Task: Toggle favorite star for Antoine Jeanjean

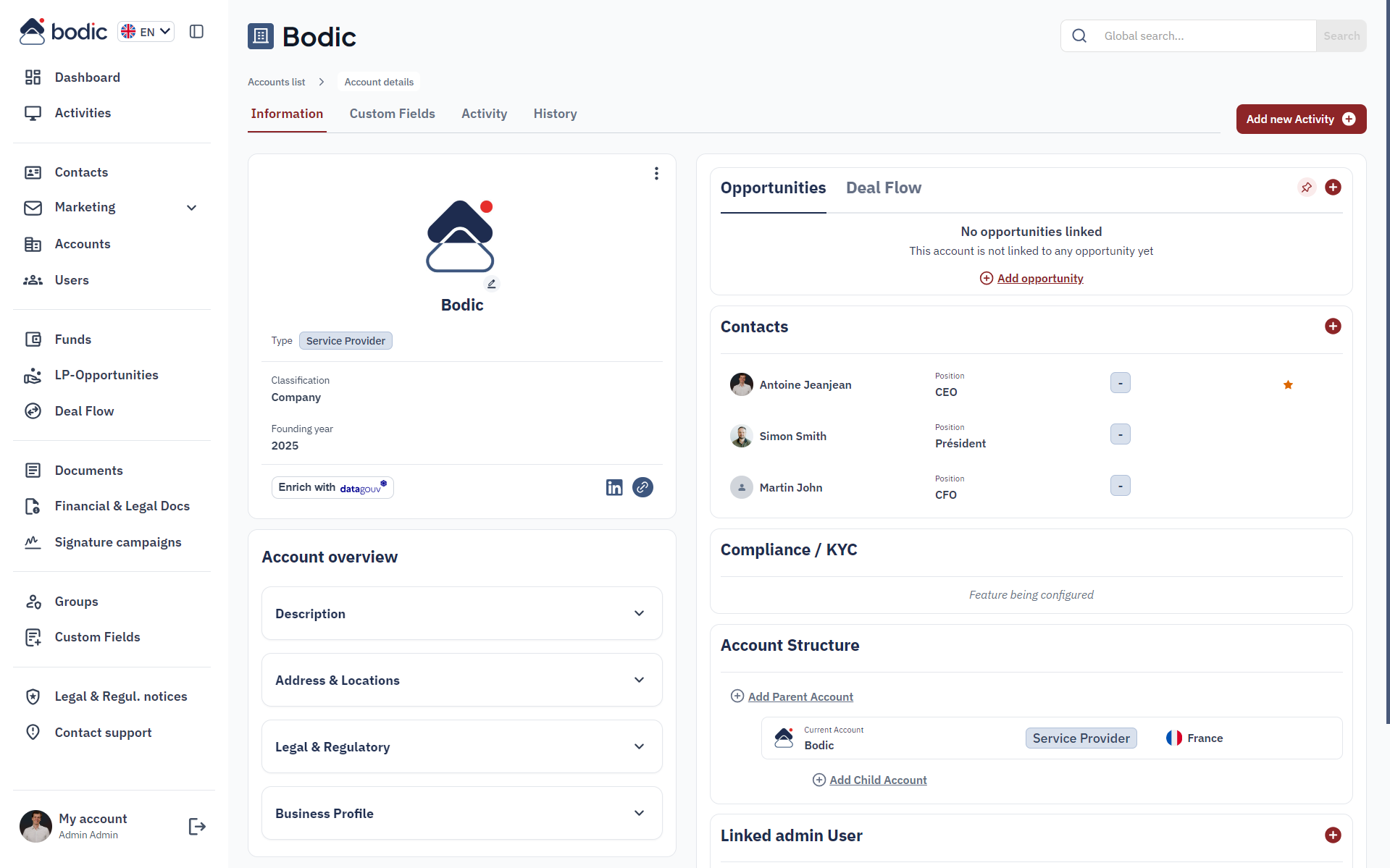Action: pos(1288,384)
